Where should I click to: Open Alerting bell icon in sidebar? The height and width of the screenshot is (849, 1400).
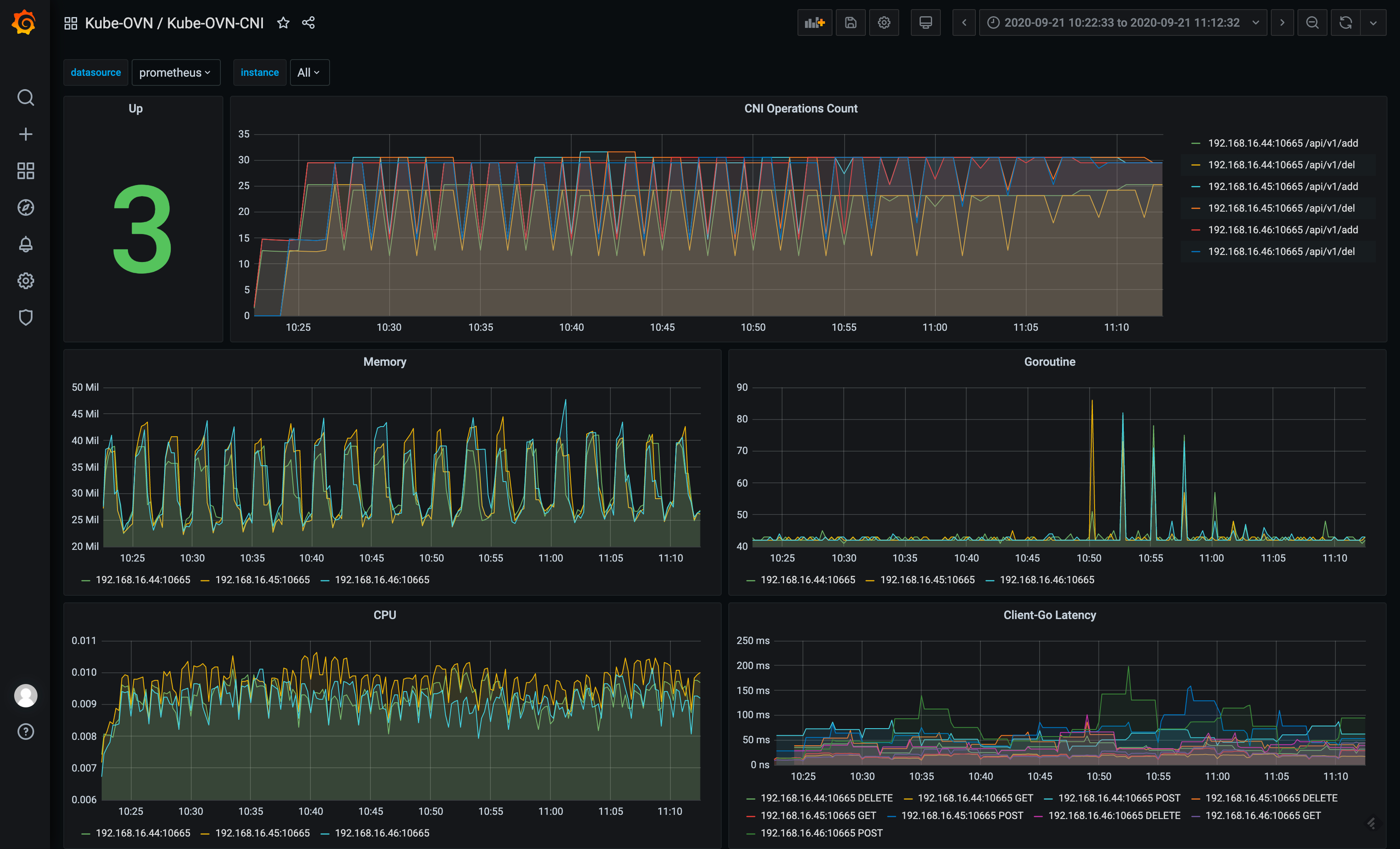coord(25,244)
